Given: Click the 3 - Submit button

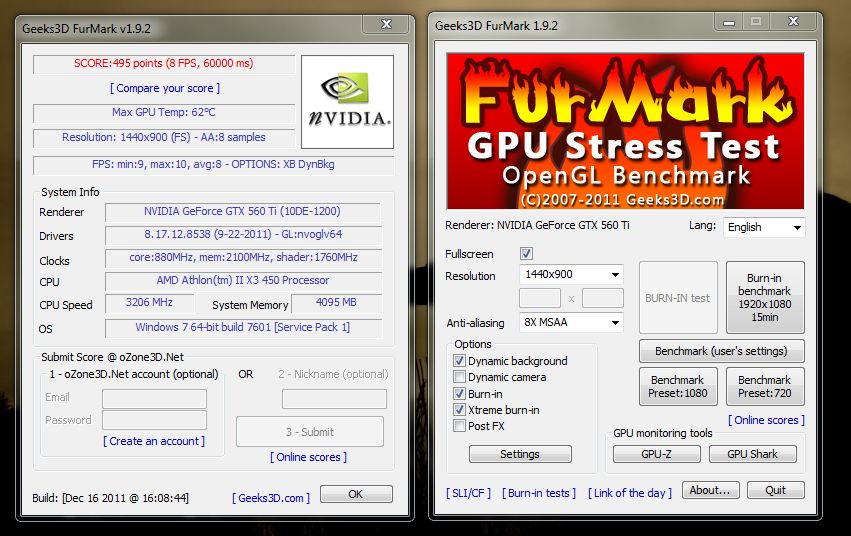Looking at the screenshot, I should [x=310, y=432].
